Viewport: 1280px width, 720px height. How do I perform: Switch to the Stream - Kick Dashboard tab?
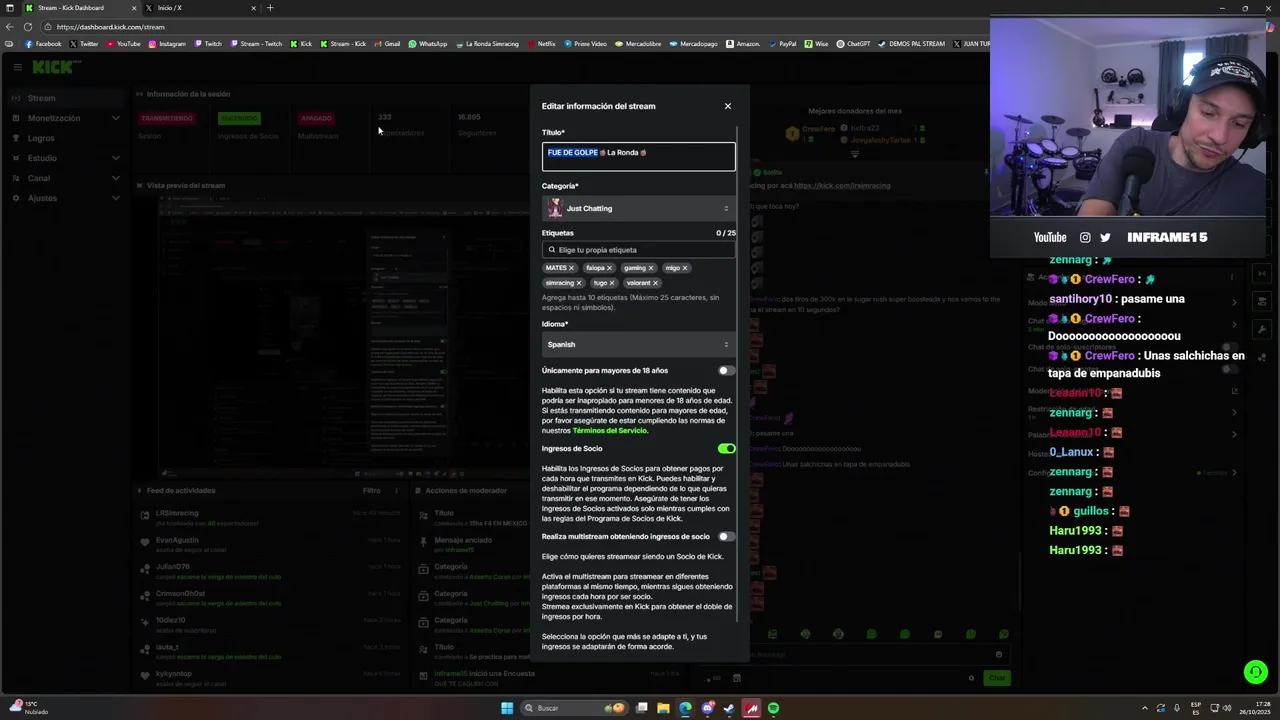(x=80, y=8)
